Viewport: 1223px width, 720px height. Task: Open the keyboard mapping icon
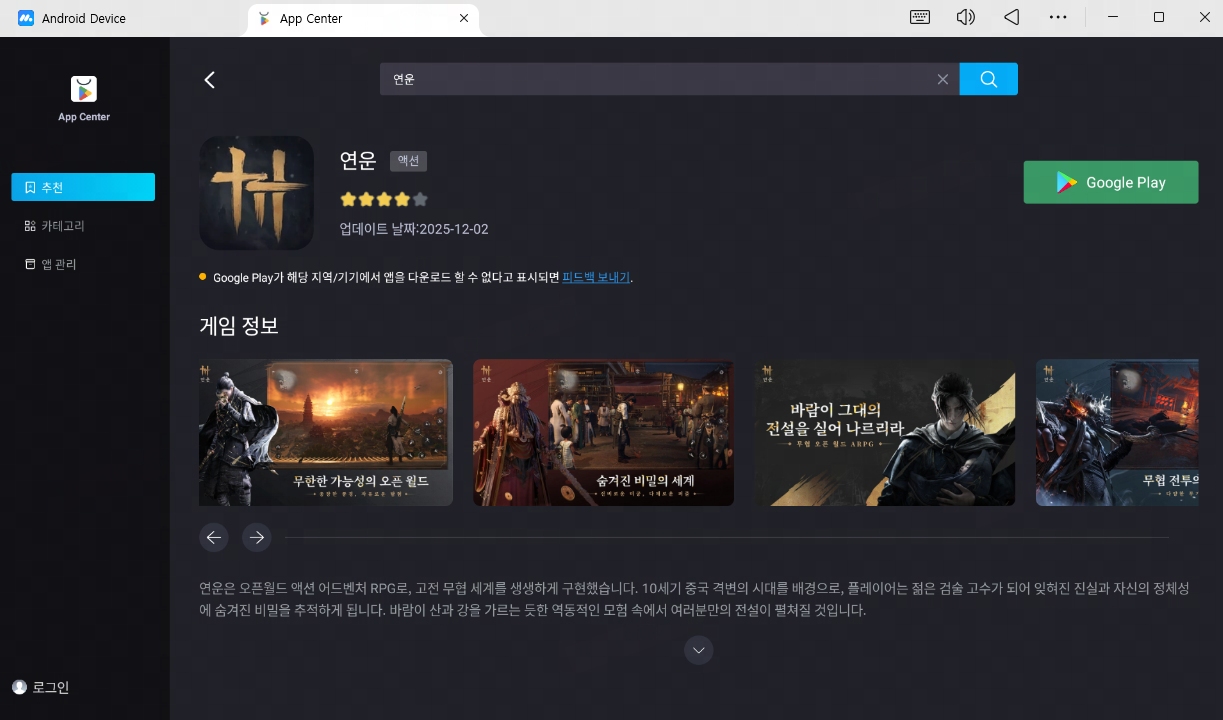point(920,17)
